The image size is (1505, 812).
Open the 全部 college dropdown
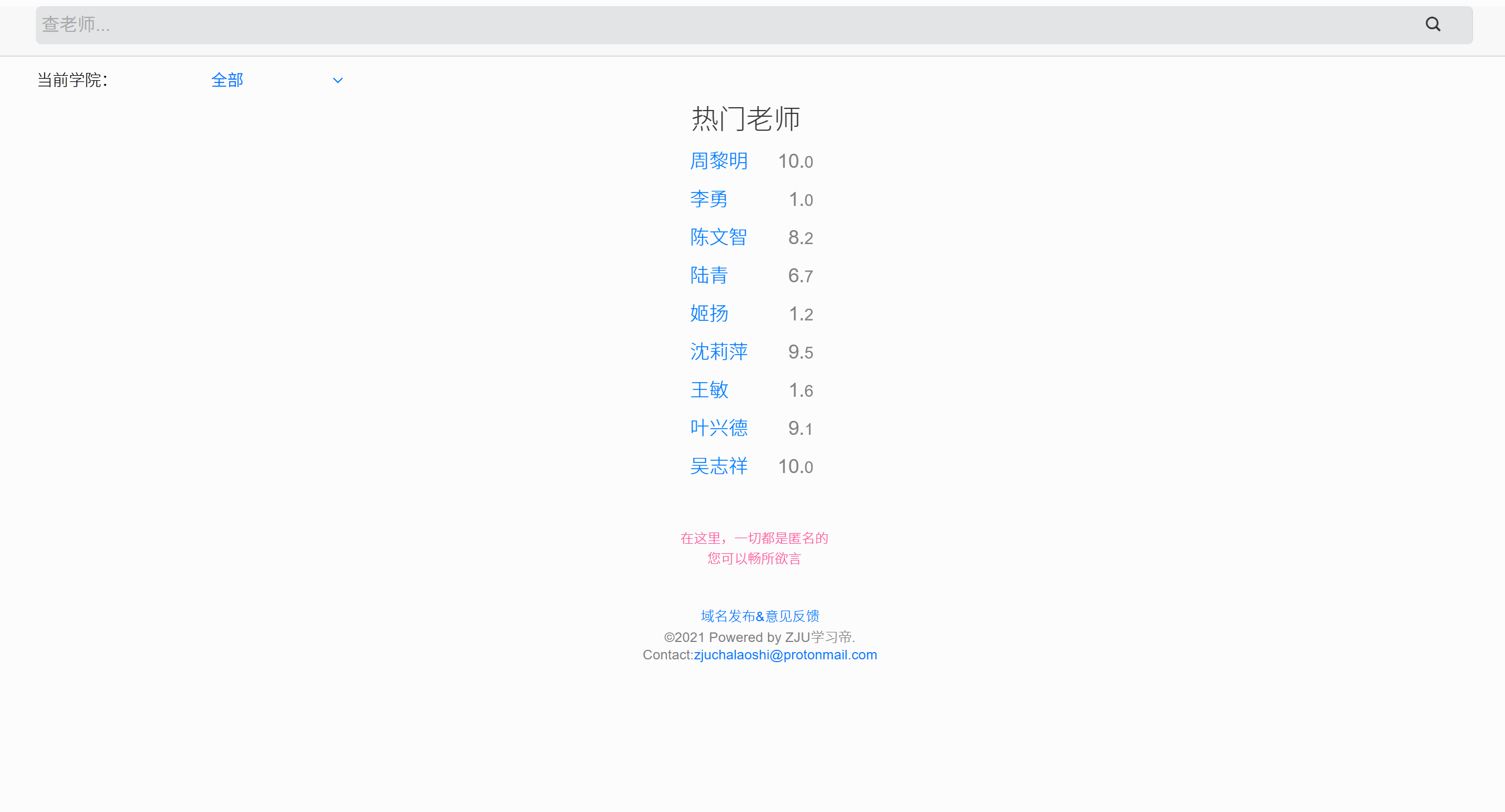tap(227, 80)
